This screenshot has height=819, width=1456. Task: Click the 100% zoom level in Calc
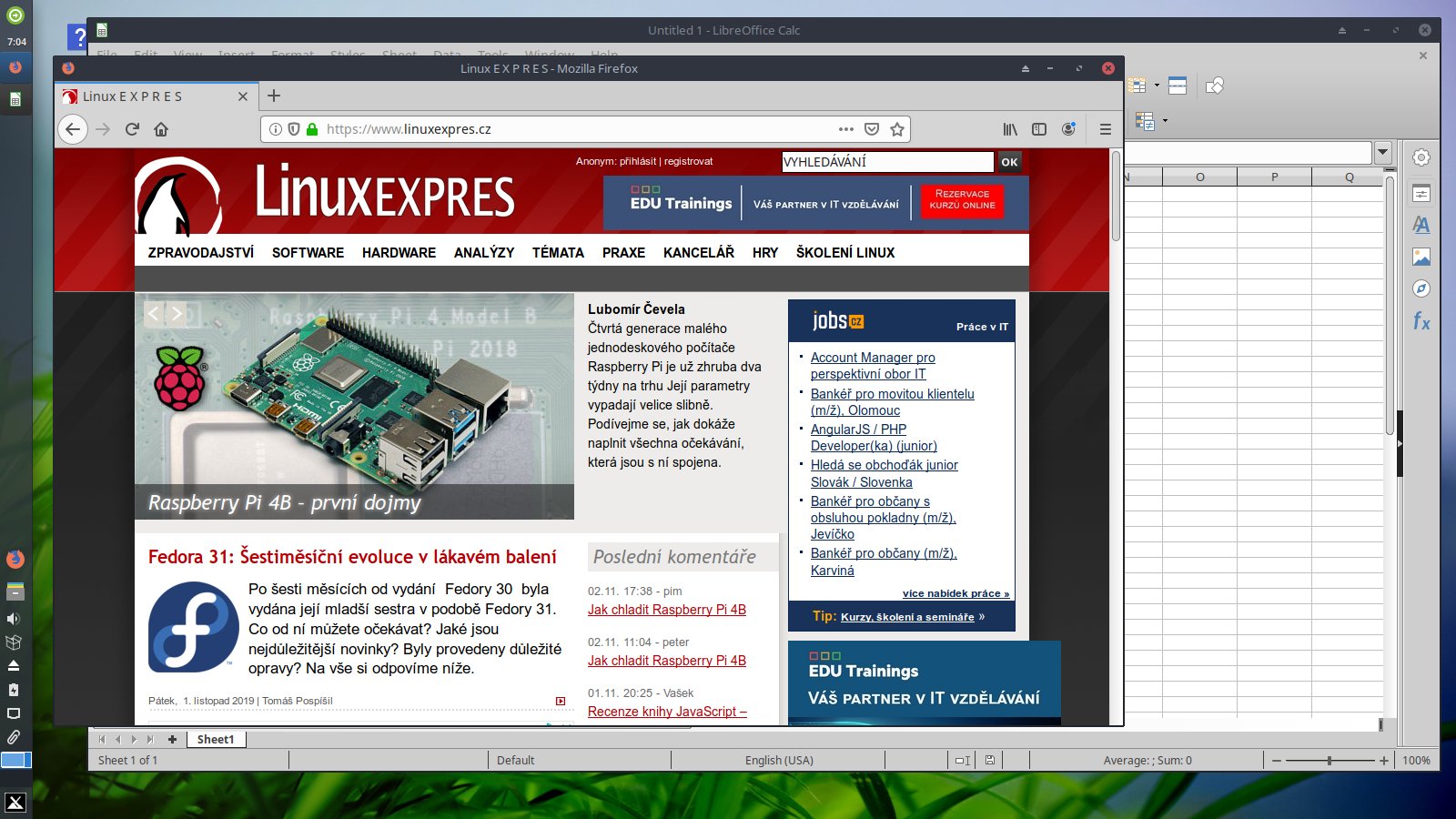[1416, 760]
